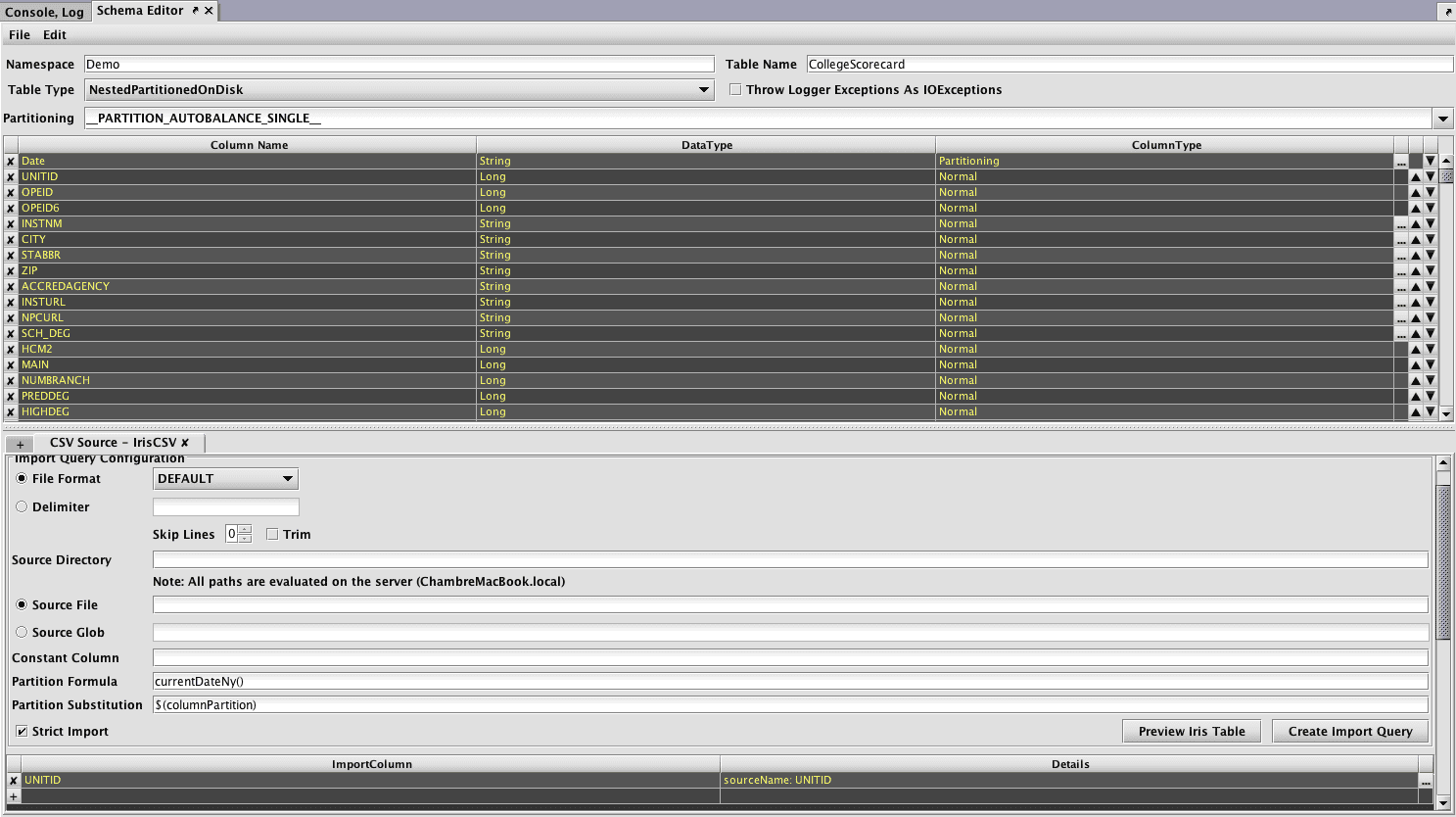Screen dimensions: 1456x817
Task: Open the File Format DEFAULT dropdown
Action: tap(287, 479)
